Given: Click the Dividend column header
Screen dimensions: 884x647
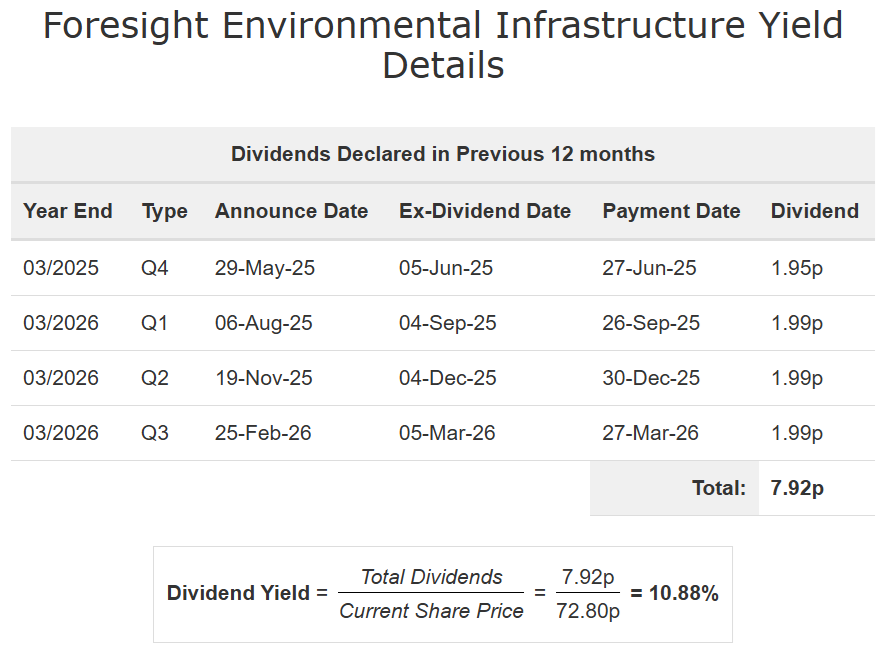Looking at the screenshot, I should point(814,211).
